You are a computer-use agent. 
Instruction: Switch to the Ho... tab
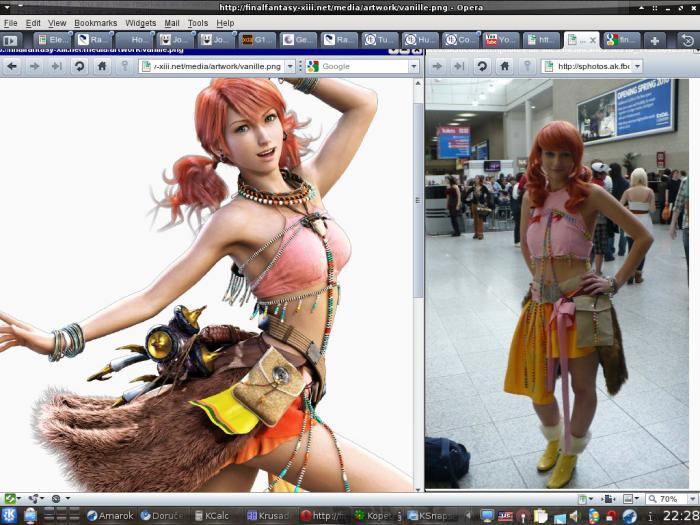(135, 40)
